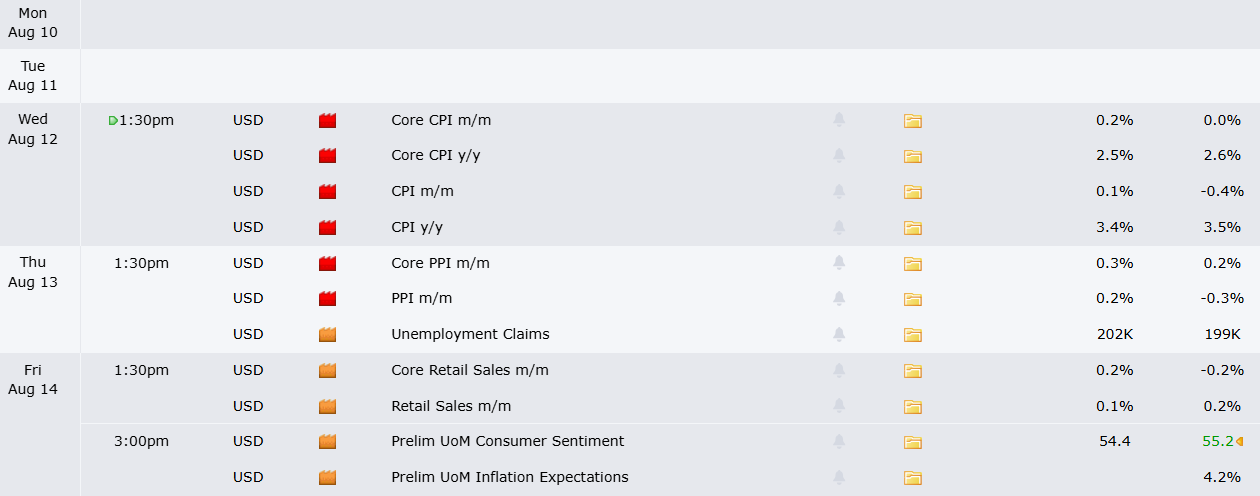Open the detail folder for Core CPI m/m

tap(912, 121)
